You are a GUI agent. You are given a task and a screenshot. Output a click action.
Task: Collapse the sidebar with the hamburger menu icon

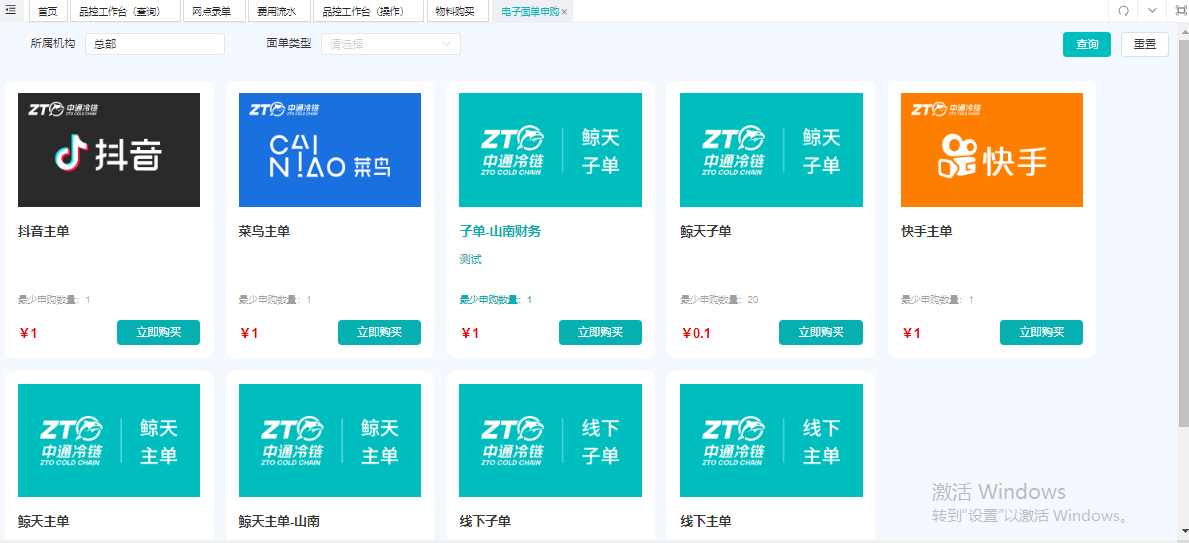(x=11, y=10)
